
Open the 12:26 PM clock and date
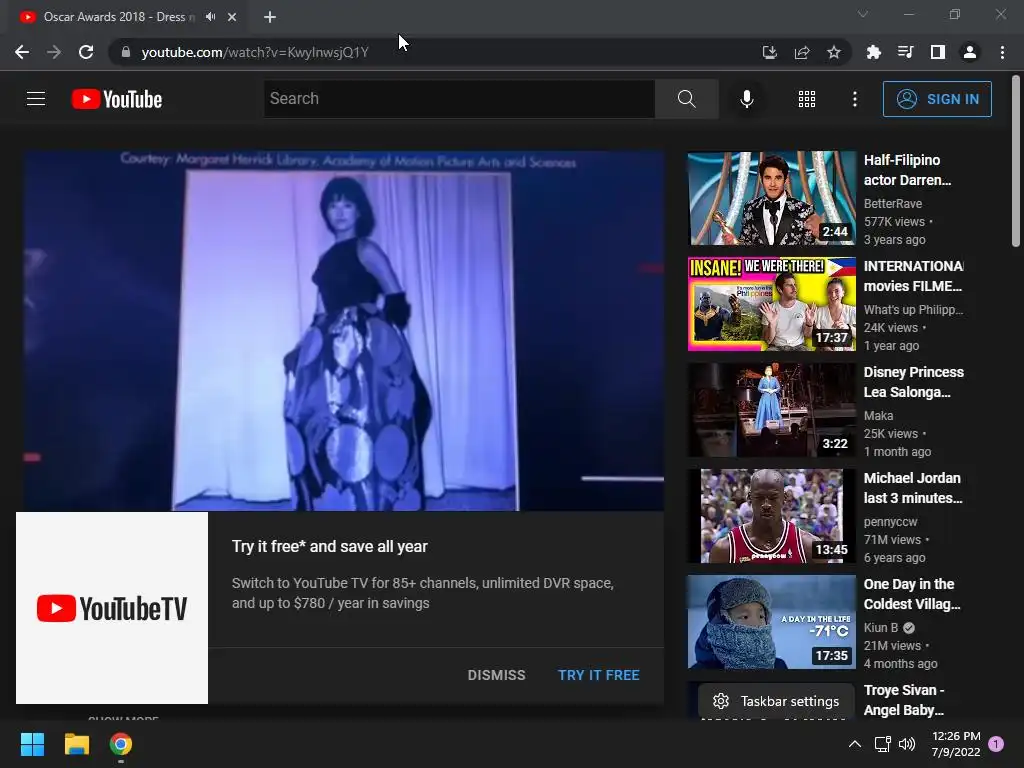[x=956, y=744]
